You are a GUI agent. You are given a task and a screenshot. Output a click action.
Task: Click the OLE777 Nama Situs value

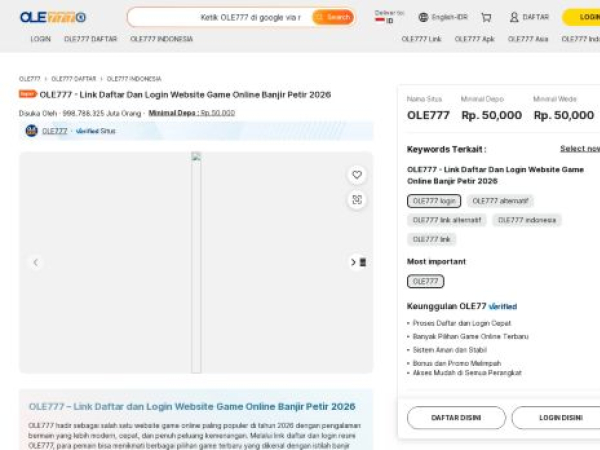[x=428, y=115]
